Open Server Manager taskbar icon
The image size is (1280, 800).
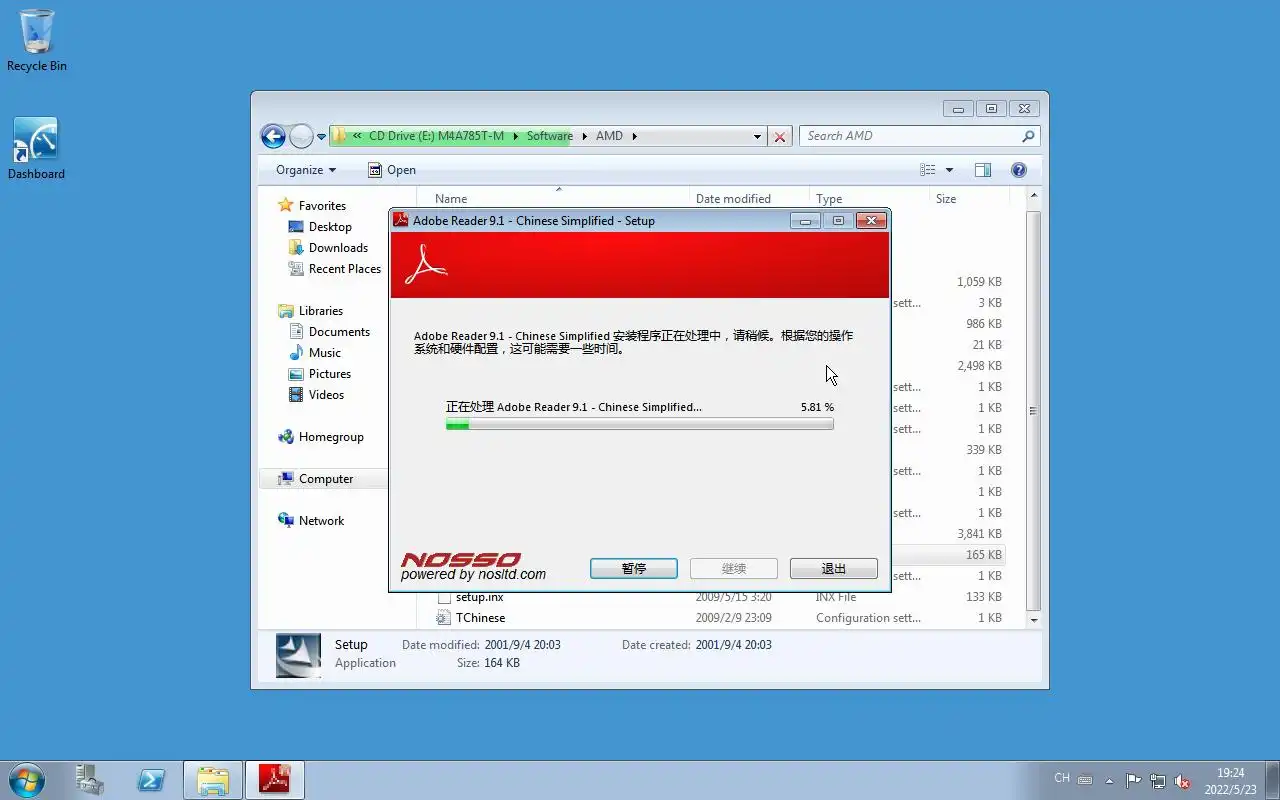click(89, 780)
